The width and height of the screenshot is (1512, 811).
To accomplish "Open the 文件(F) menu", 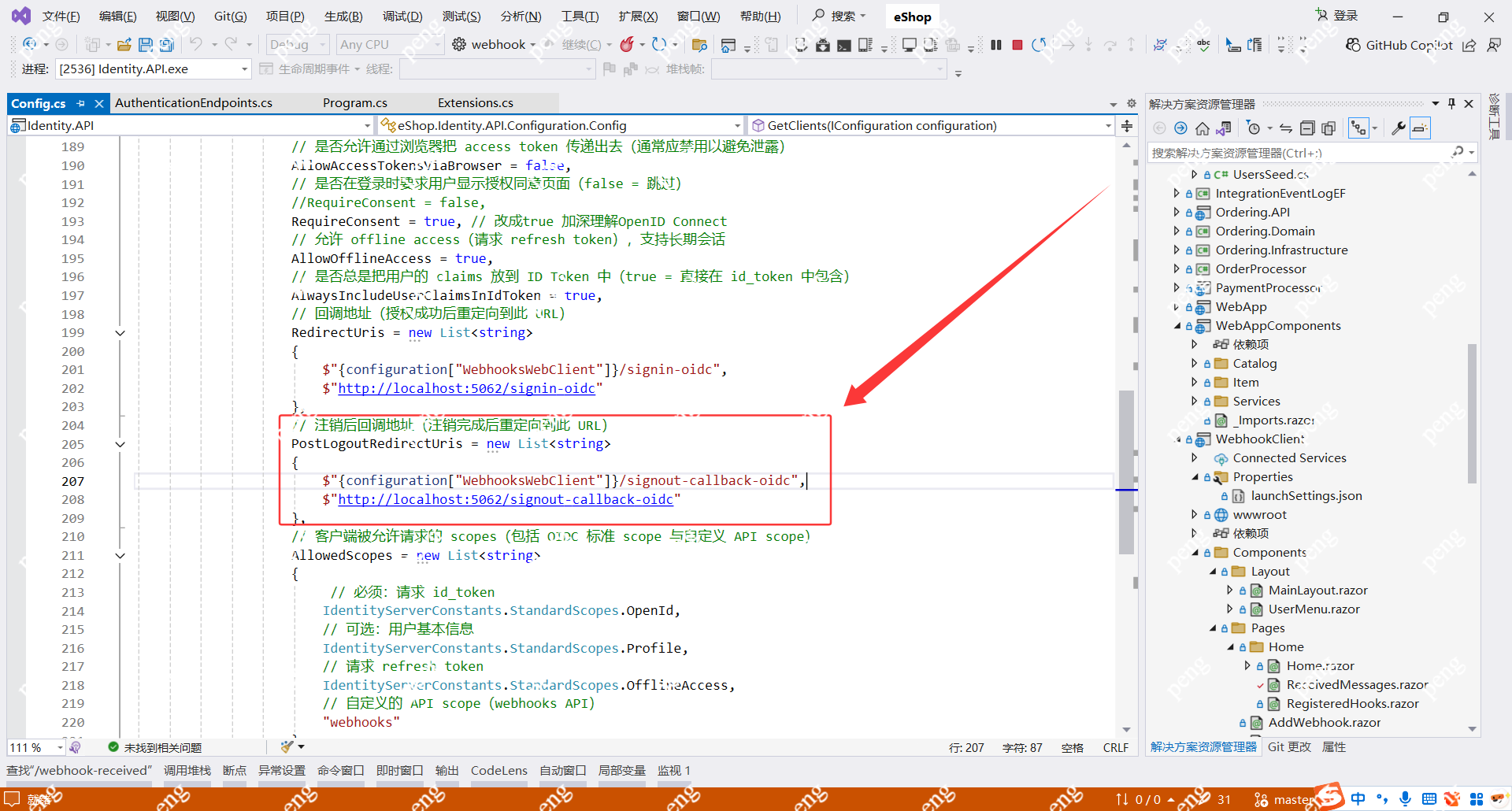I will tap(61, 16).
